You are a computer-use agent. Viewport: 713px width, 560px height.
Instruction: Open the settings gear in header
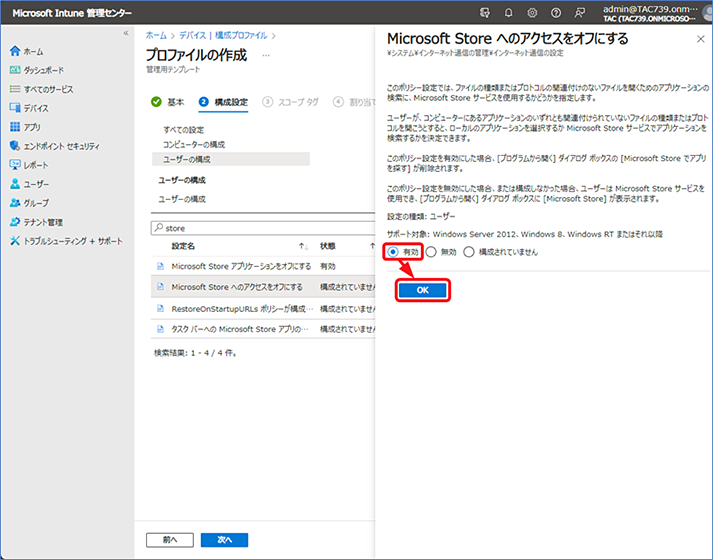pyautogui.click(x=532, y=13)
